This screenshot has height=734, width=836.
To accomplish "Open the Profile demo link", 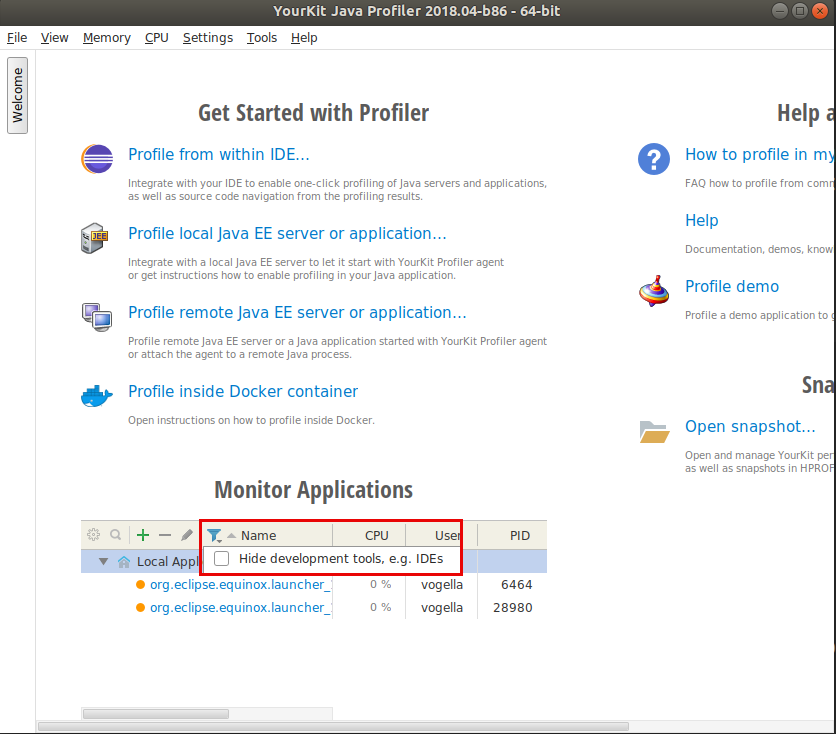I will pyautogui.click(x=732, y=286).
